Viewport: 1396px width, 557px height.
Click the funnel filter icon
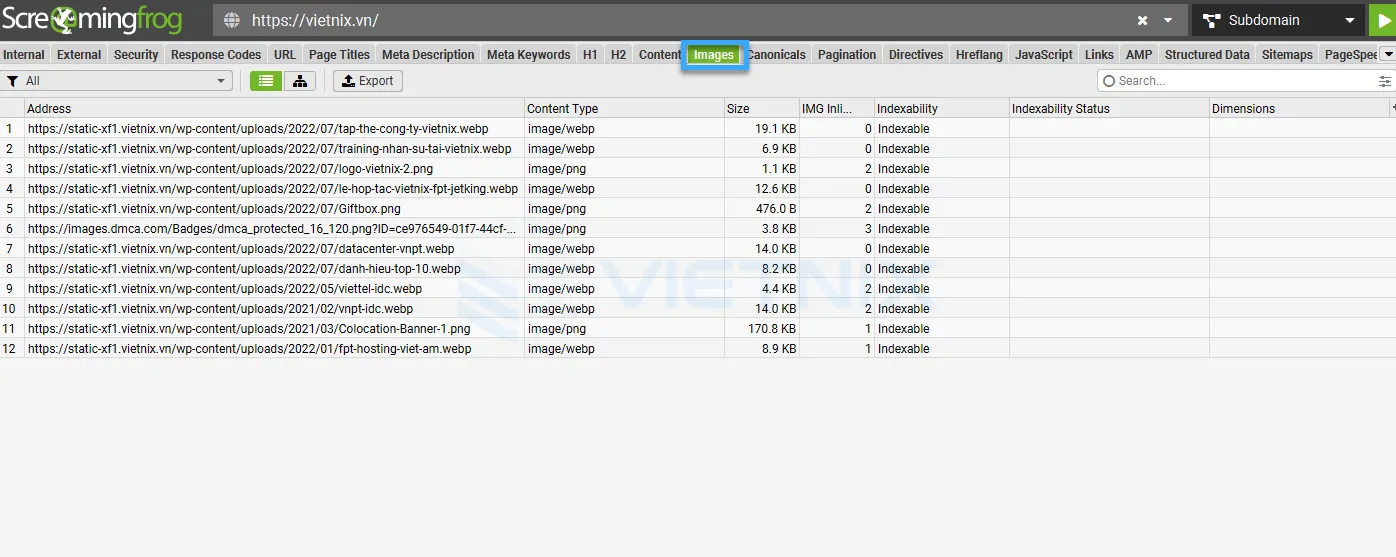pyautogui.click(x=12, y=81)
